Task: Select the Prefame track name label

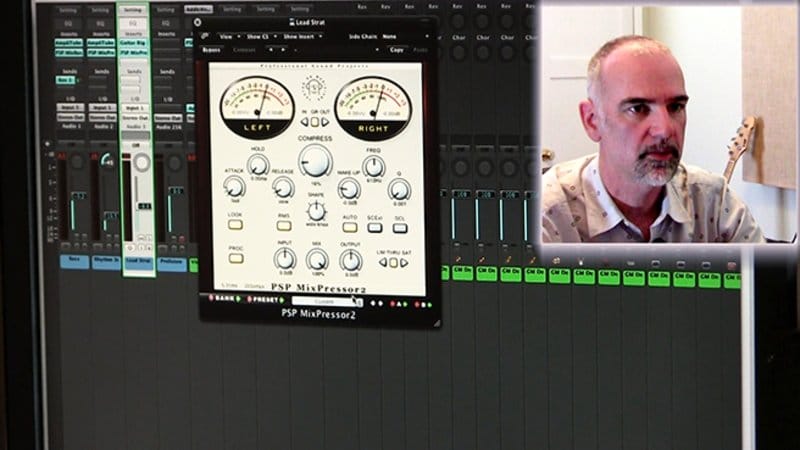Action: pos(171,262)
